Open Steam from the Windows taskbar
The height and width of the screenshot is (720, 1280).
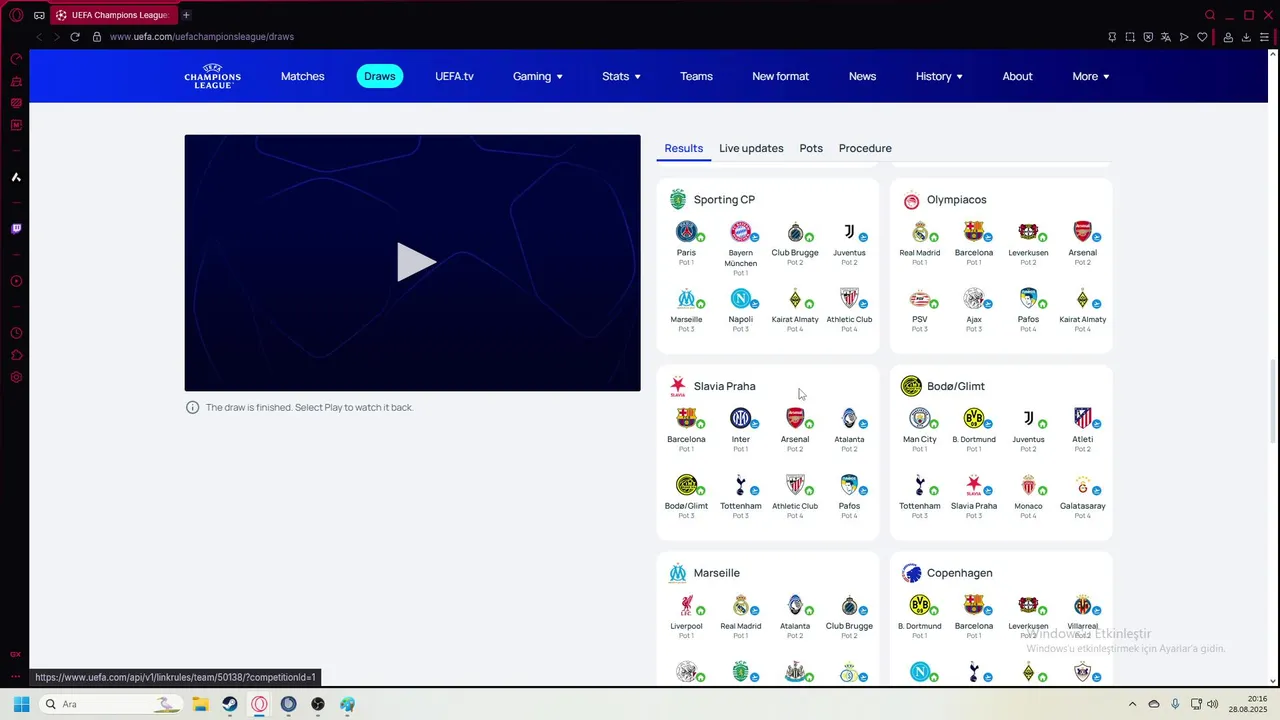(x=230, y=704)
